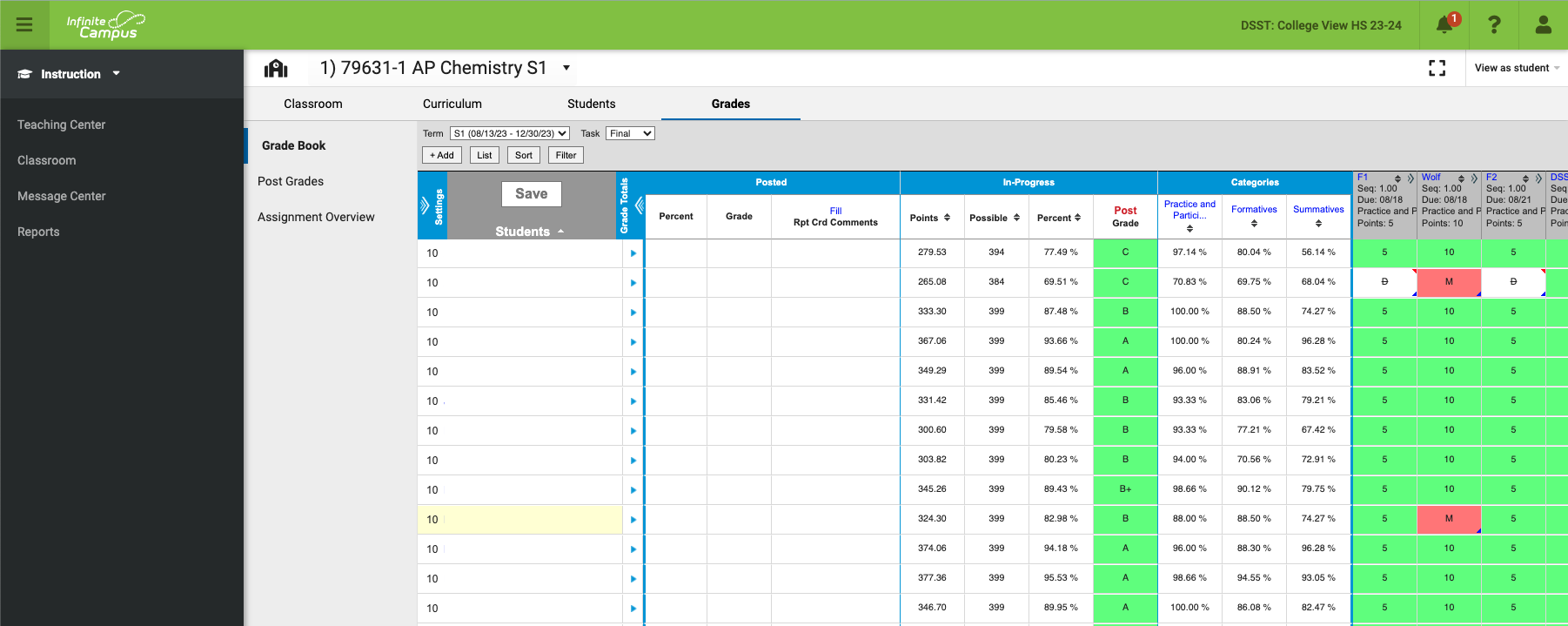Switch to the Curriculum tab

point(452,104)
